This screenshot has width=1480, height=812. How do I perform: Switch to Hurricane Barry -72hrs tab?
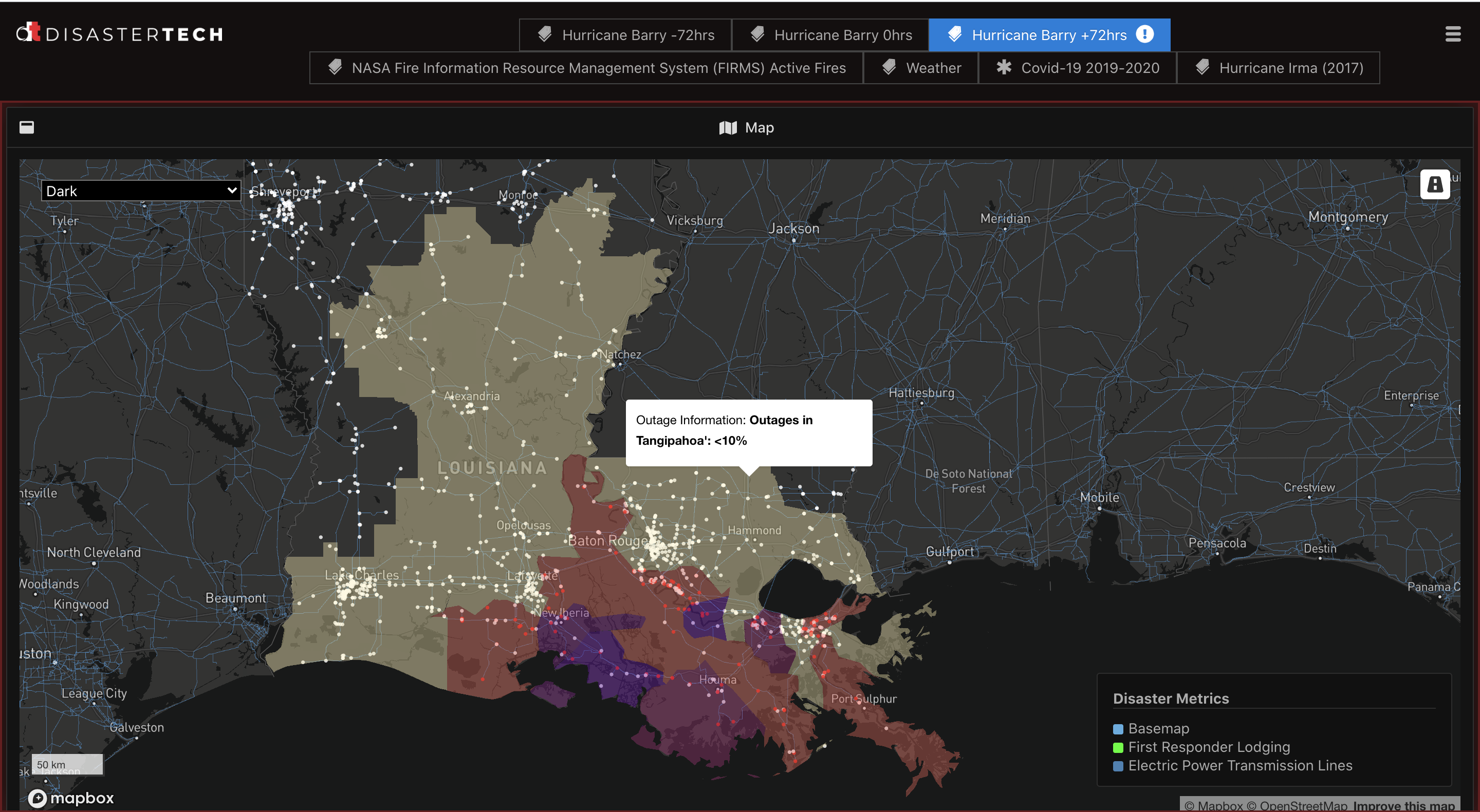pos(626,35)
